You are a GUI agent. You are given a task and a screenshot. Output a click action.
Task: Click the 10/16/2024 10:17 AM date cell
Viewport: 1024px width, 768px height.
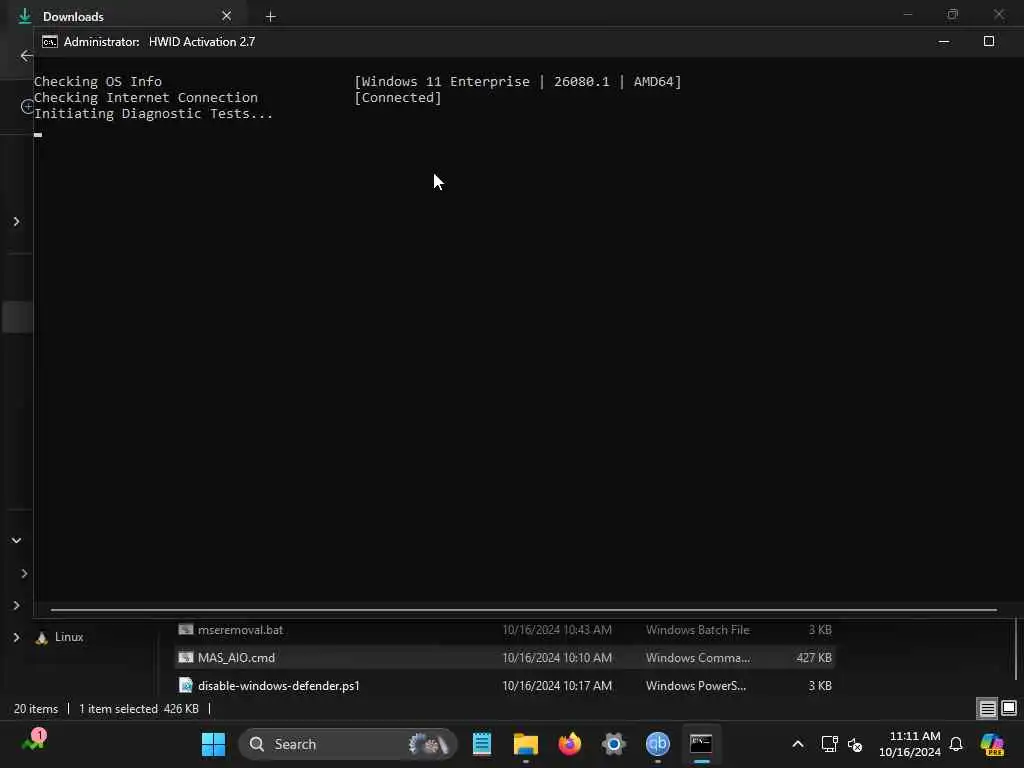(557, 686)
